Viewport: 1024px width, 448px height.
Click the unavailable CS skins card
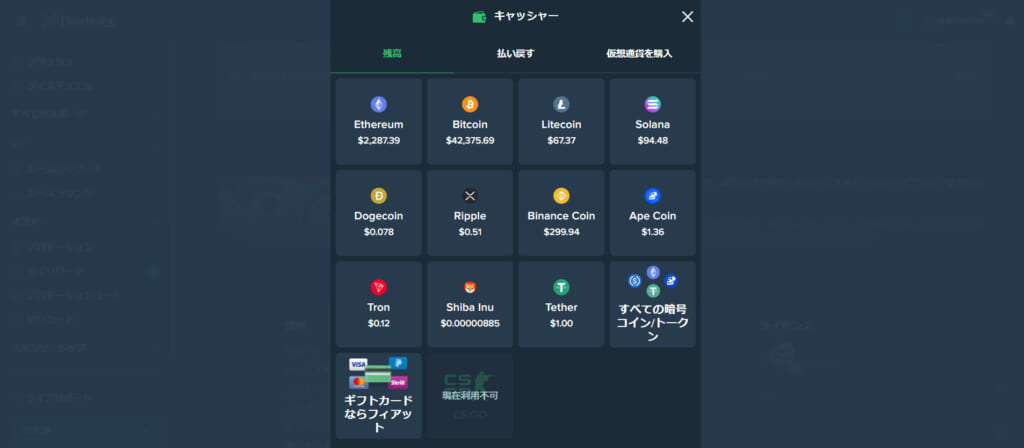click(x=470, y=396)
